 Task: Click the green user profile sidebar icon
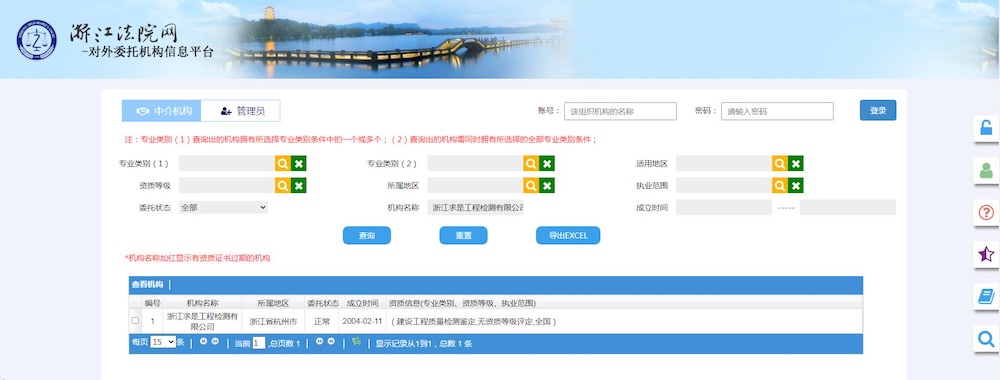pyautogui.click(x=986, y=170)
